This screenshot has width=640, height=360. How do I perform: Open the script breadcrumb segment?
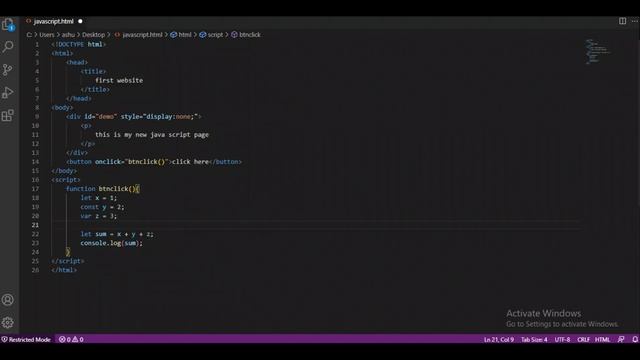click(x=211, y=35)
